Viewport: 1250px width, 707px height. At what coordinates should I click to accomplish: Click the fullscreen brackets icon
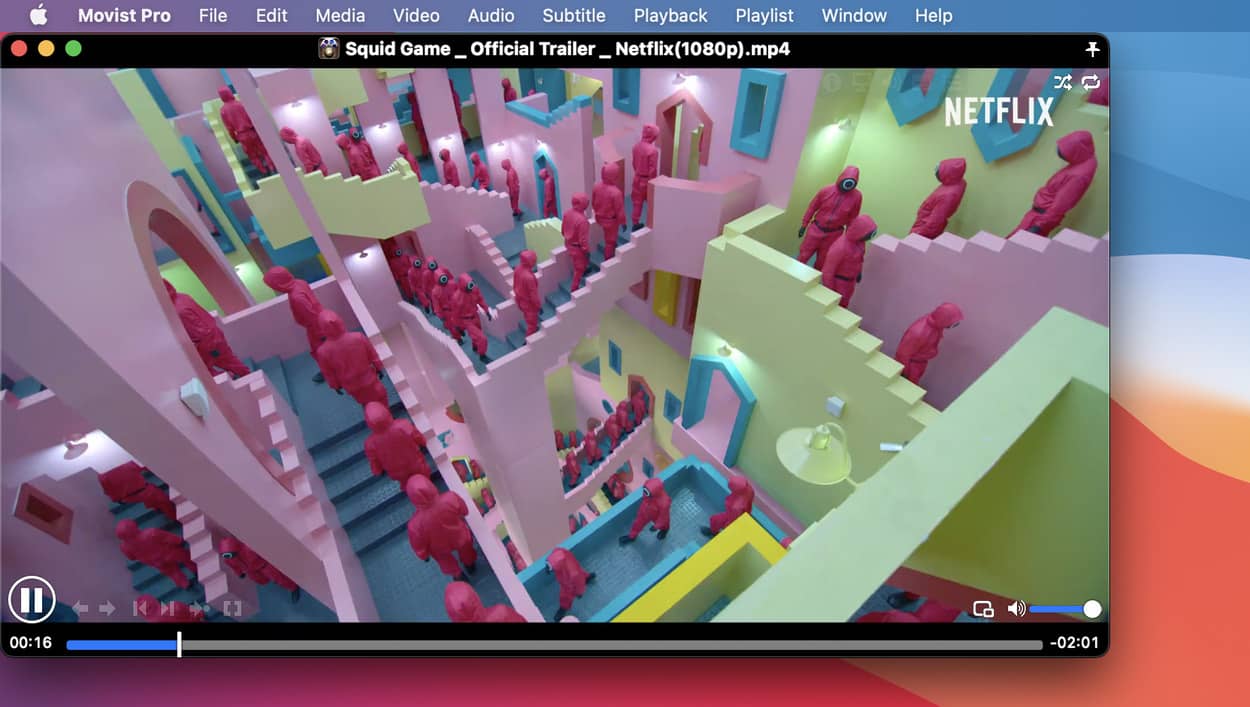point(232,608)
